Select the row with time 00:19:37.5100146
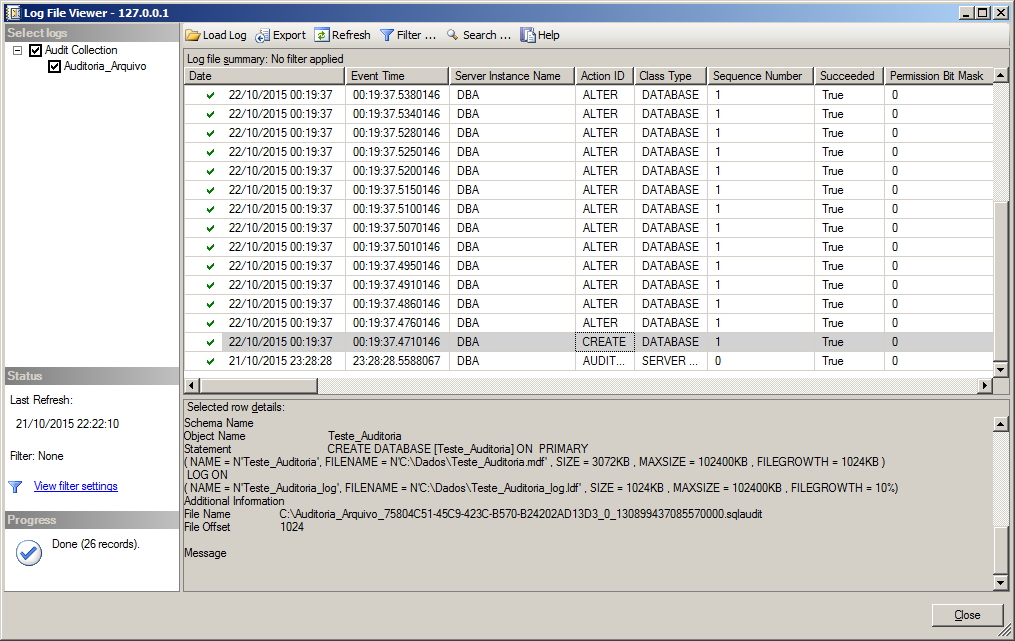This screenshot has height=641, width=1015. point(588,209)
